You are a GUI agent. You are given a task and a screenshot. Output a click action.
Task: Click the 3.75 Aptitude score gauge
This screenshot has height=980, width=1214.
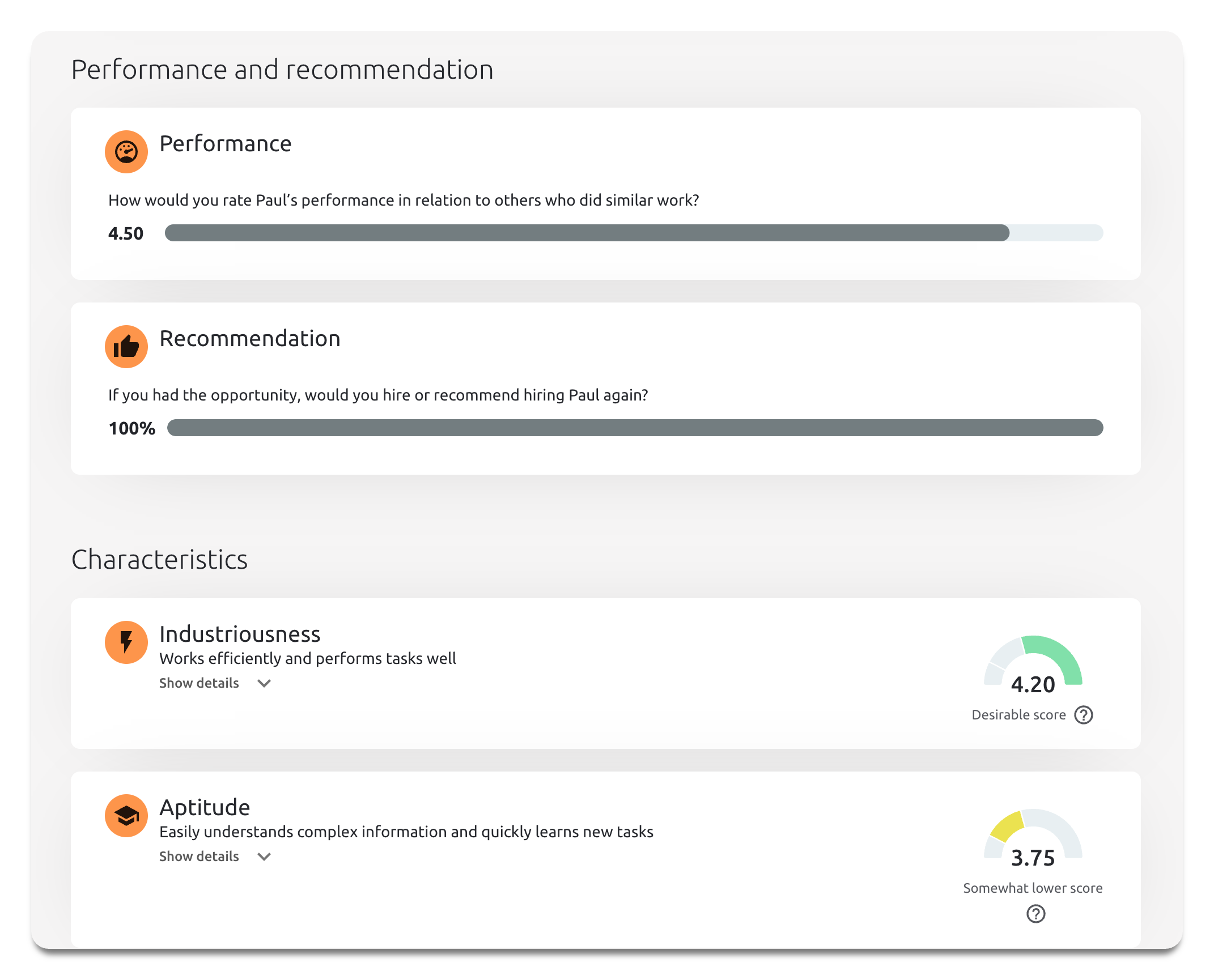[x=1033, y=836]
